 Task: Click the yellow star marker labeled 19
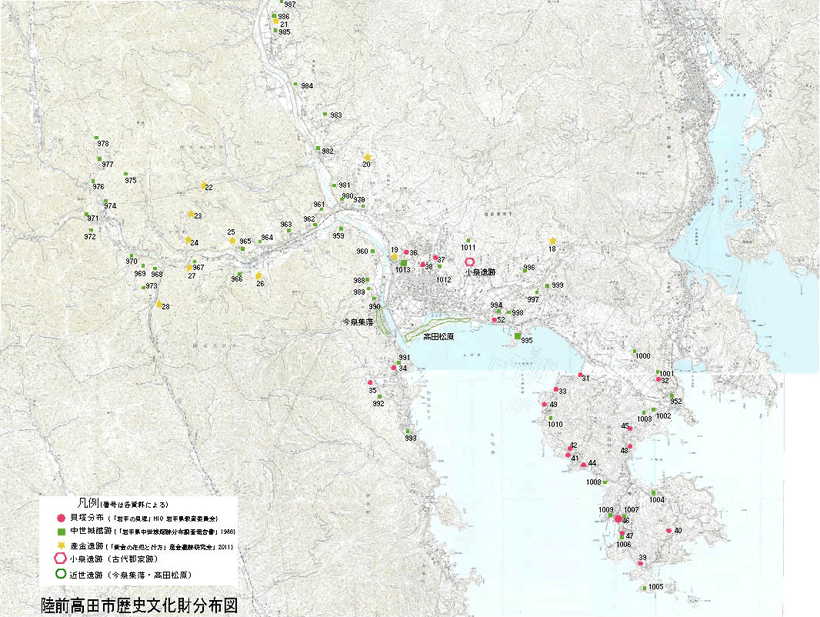[395, 257]
